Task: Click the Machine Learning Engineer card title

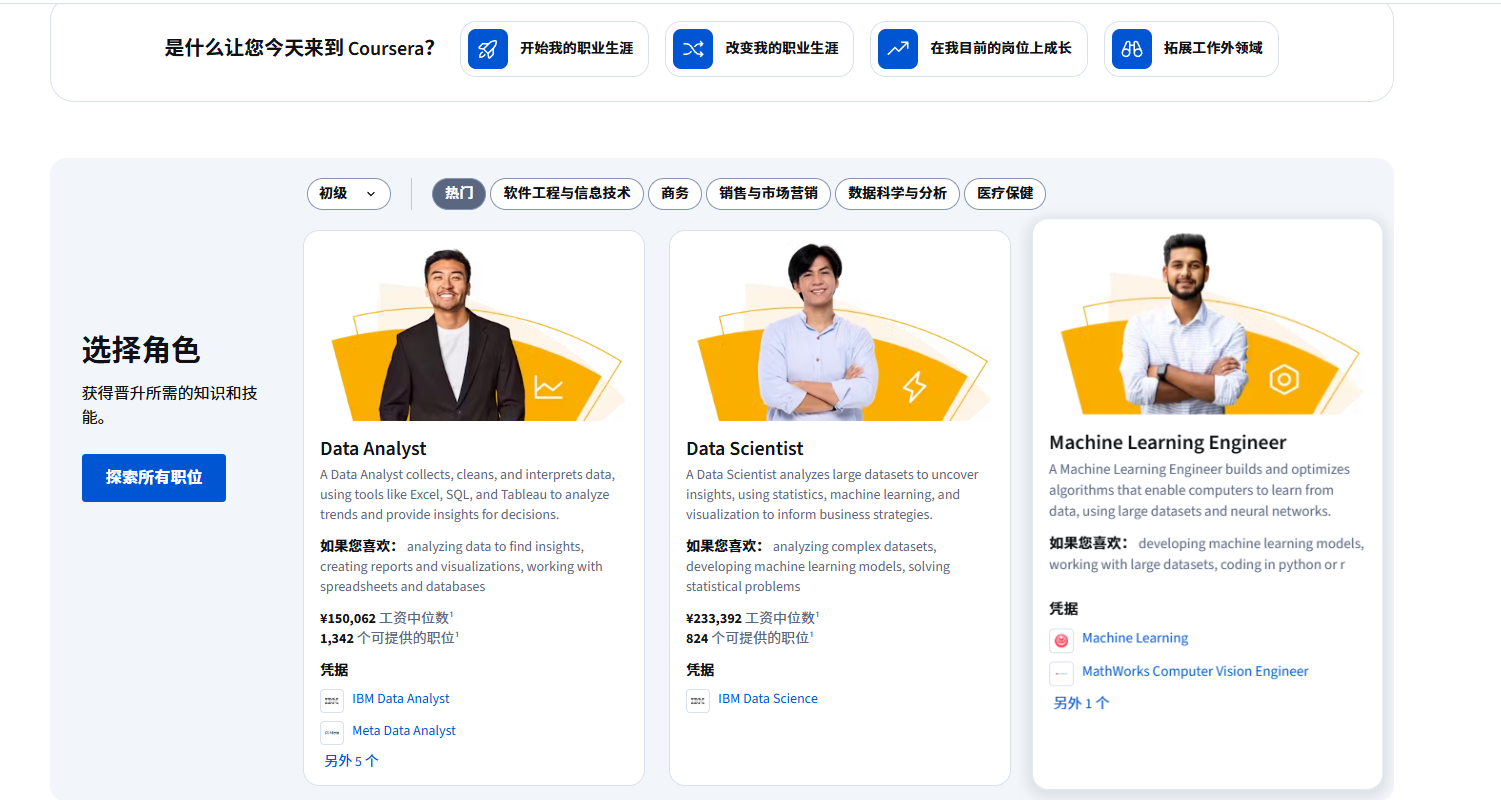Action: 1168,443
